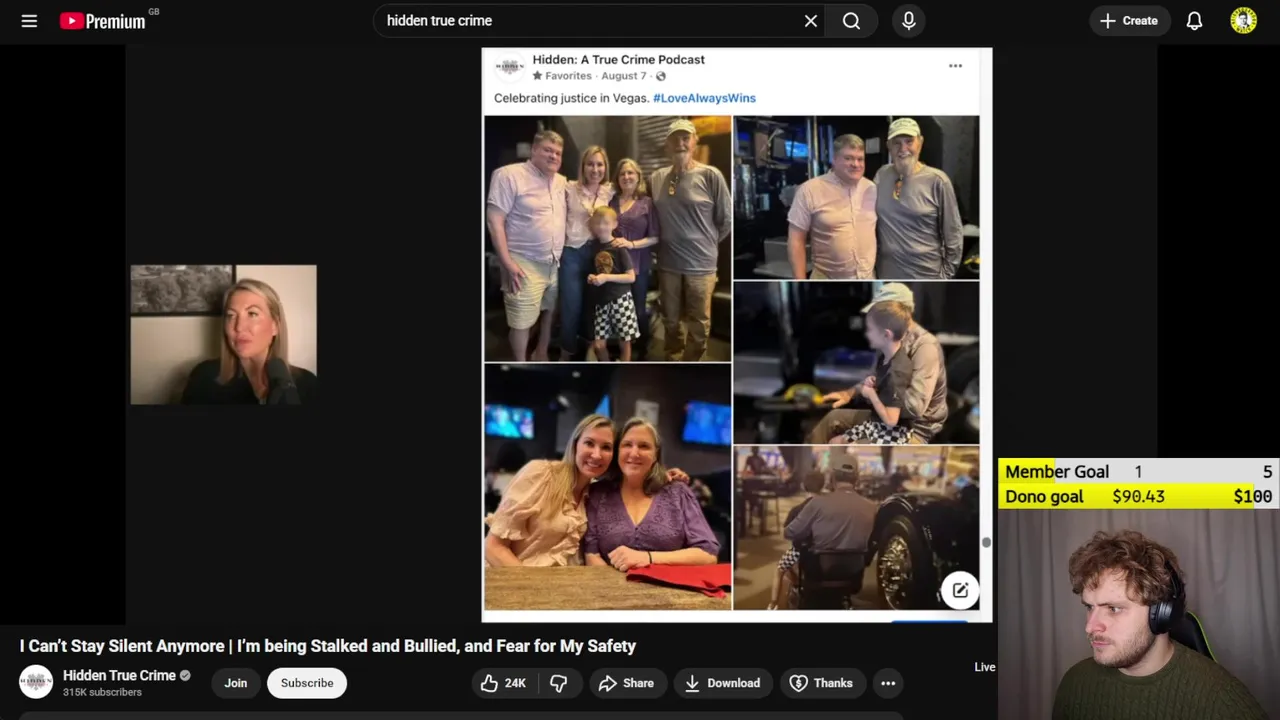
Task: Click the post scrollbar handle
Action: coord(986,542)
